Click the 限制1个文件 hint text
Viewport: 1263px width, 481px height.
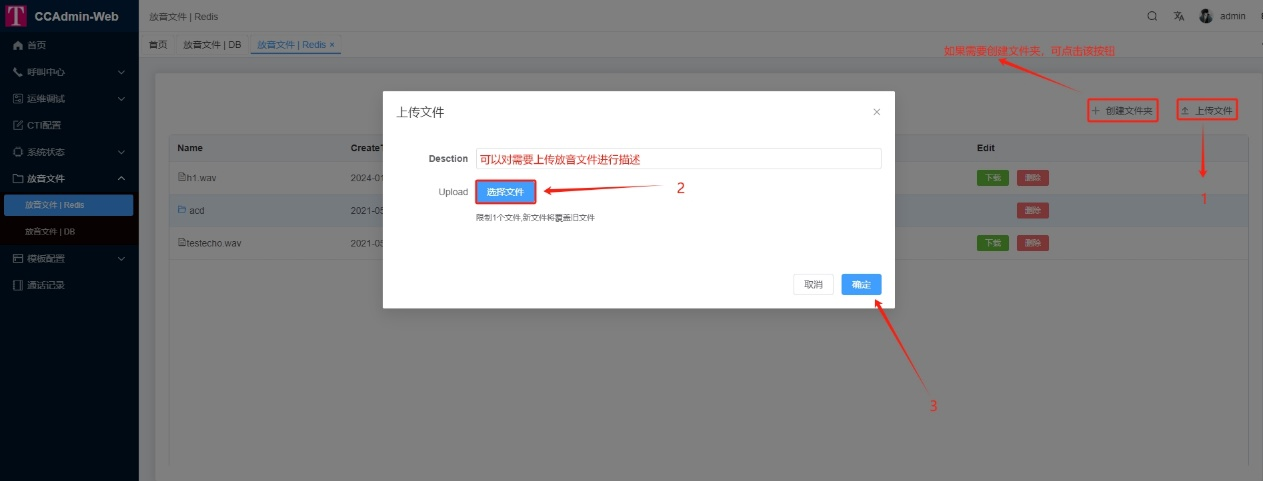(535, 217)
